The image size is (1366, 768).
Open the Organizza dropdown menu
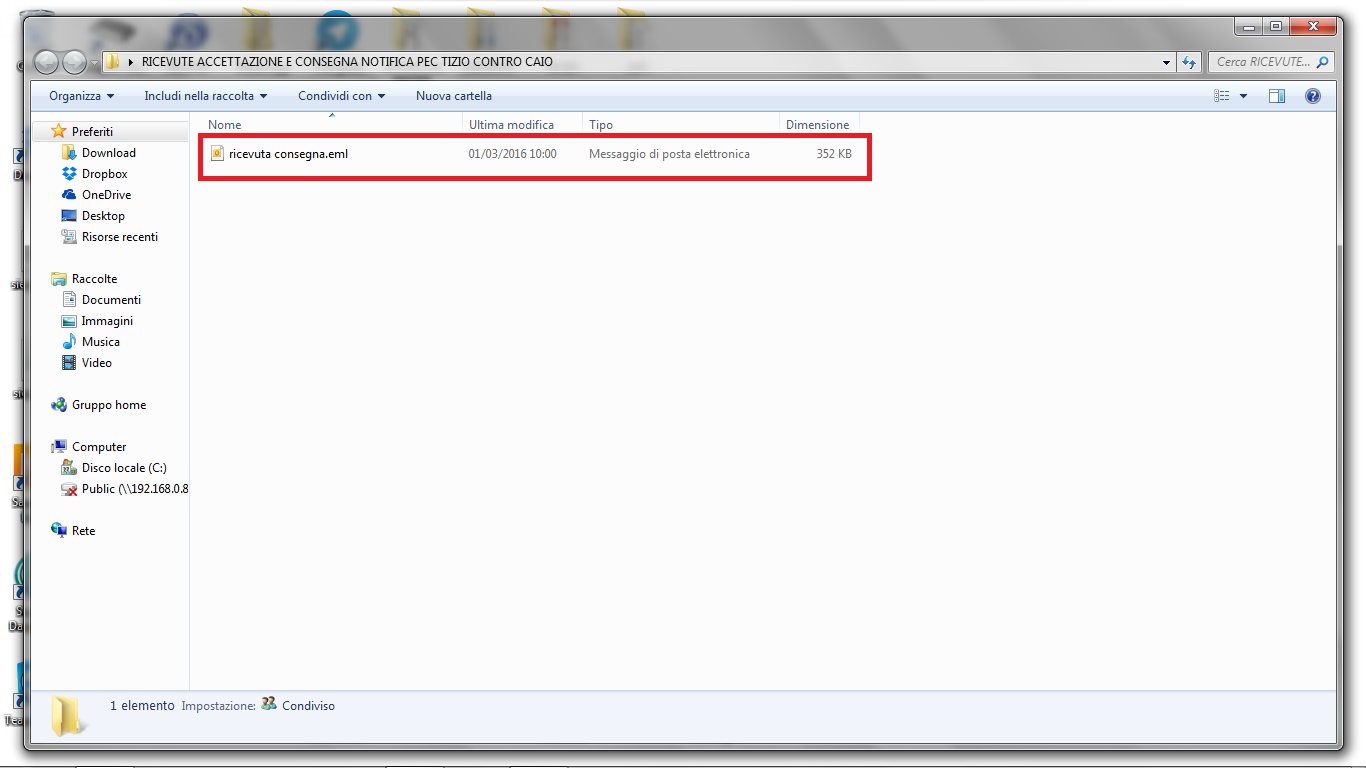coord(81,96)
